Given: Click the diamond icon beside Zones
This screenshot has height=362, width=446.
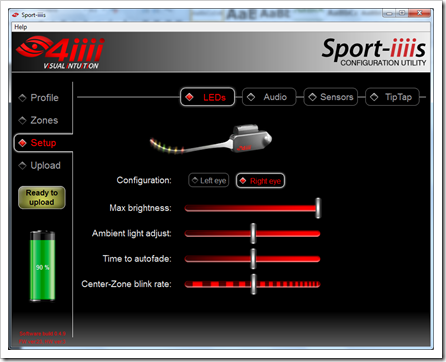Looking at the screenshot, I should coord(22,120).
